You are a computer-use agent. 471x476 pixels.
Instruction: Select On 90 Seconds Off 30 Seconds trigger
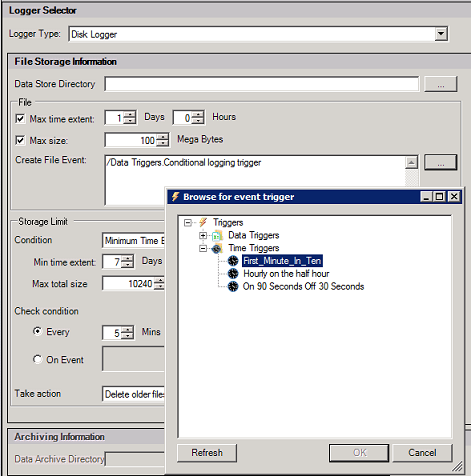pyautogui.click(x=303, y=286)
